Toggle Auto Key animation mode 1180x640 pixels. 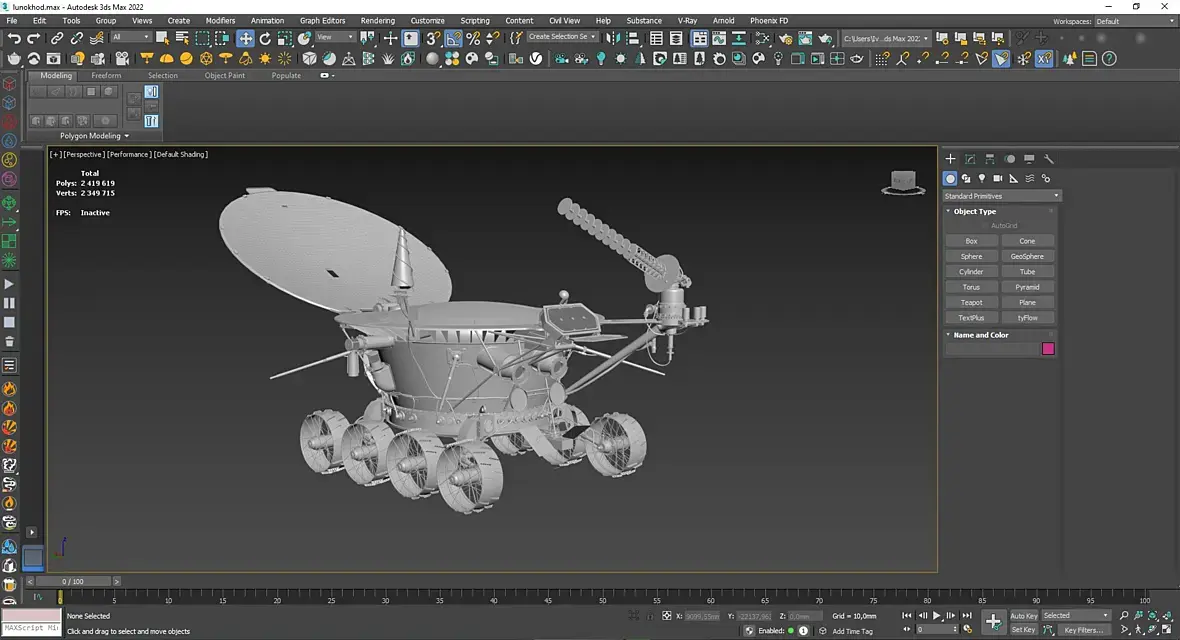point(1024,616)
